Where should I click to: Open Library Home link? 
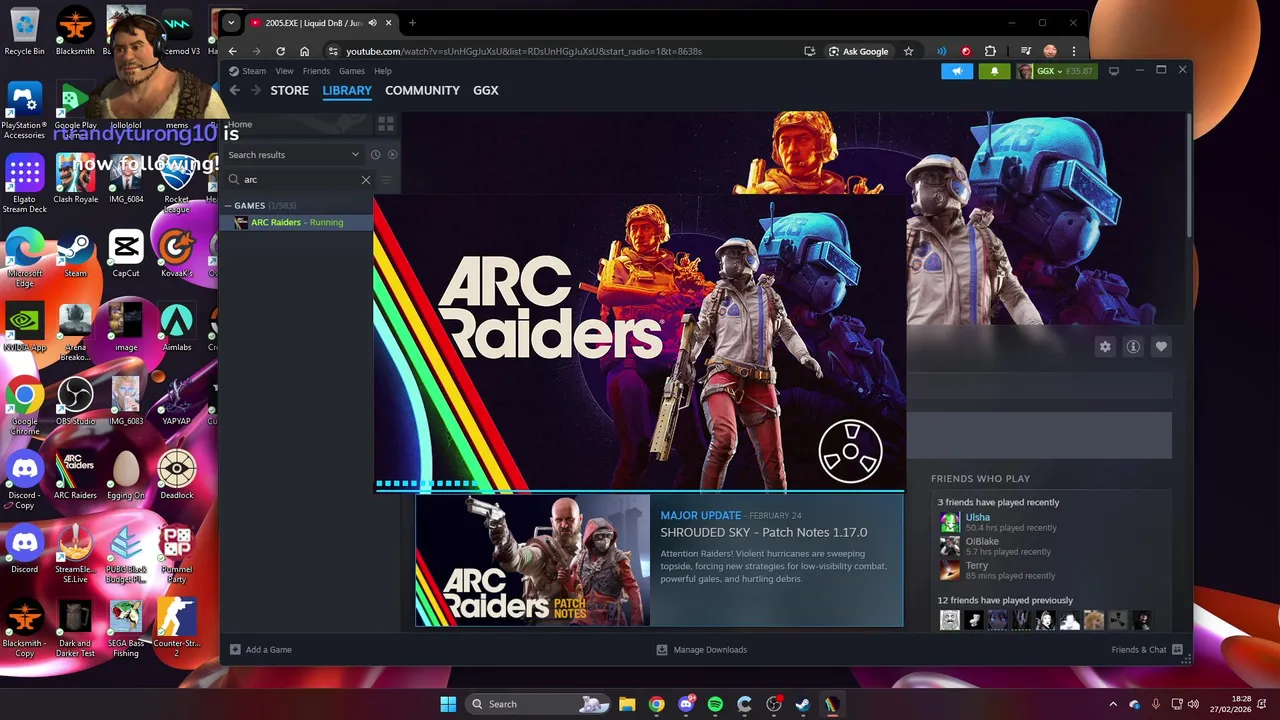[x=240, y=124]
